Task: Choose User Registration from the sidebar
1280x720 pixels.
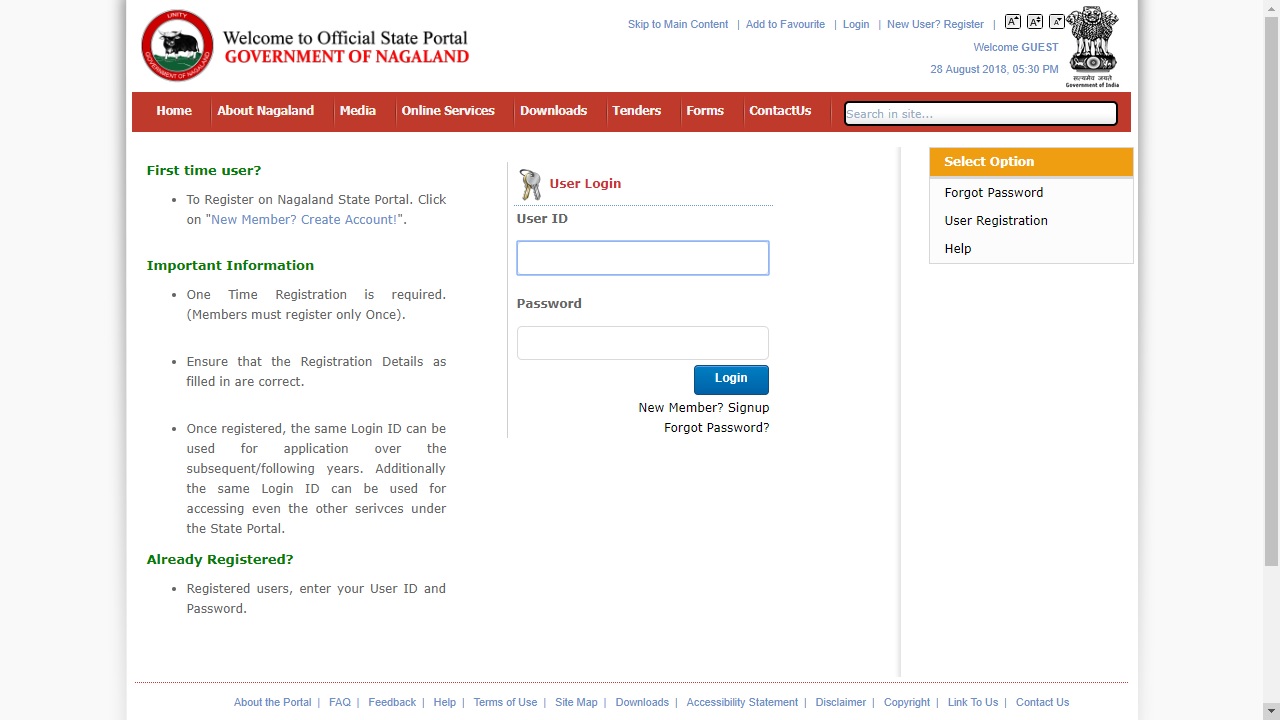Action: [x=996, y=220]
